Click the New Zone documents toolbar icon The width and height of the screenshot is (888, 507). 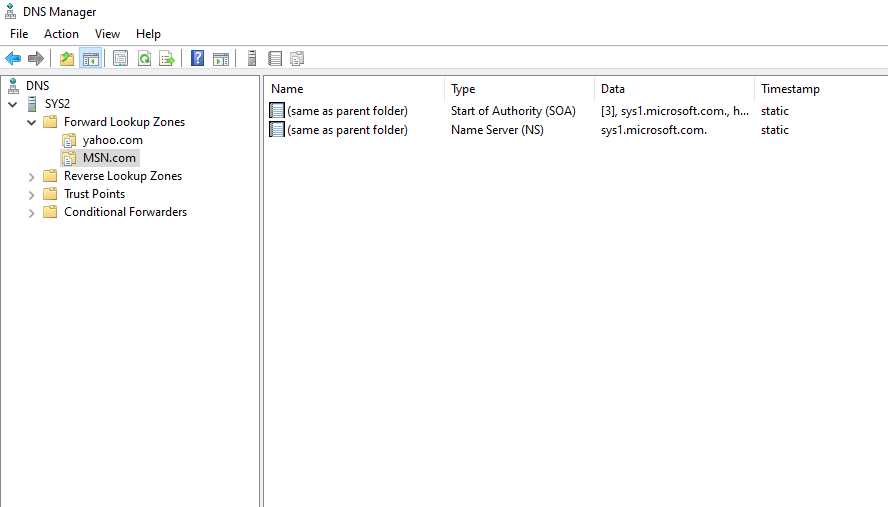(297, 58)
